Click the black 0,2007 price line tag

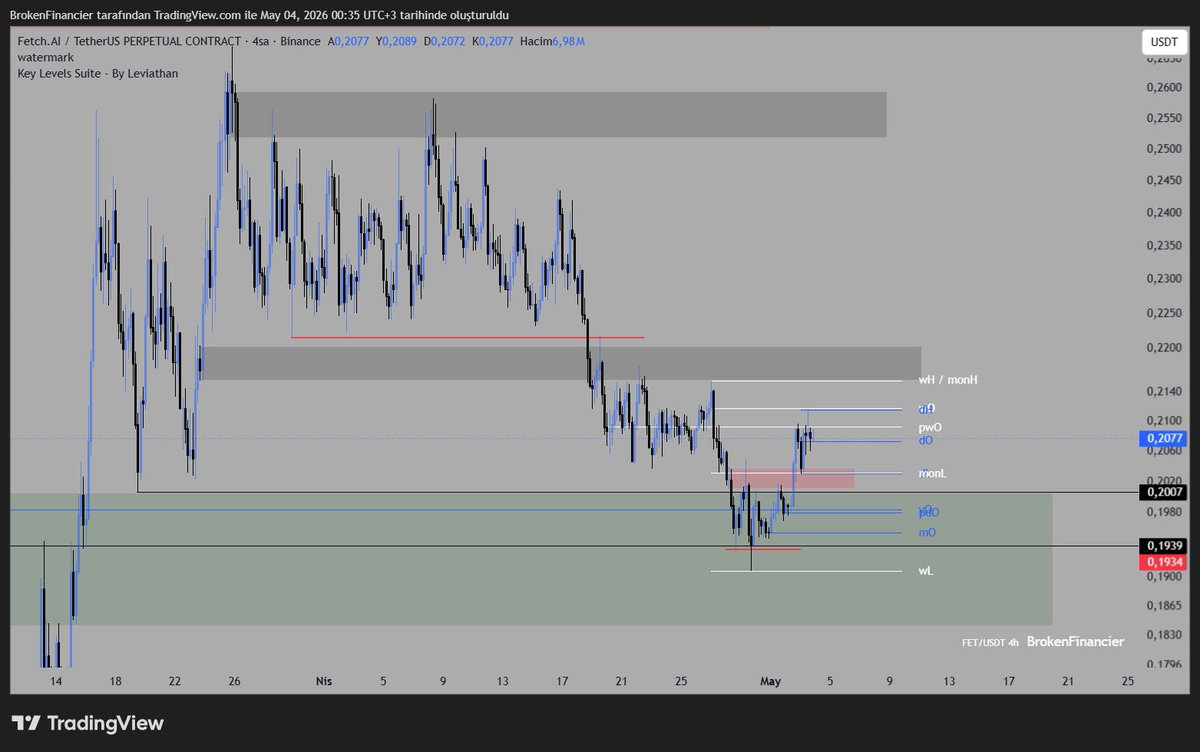click(1163, 492)
